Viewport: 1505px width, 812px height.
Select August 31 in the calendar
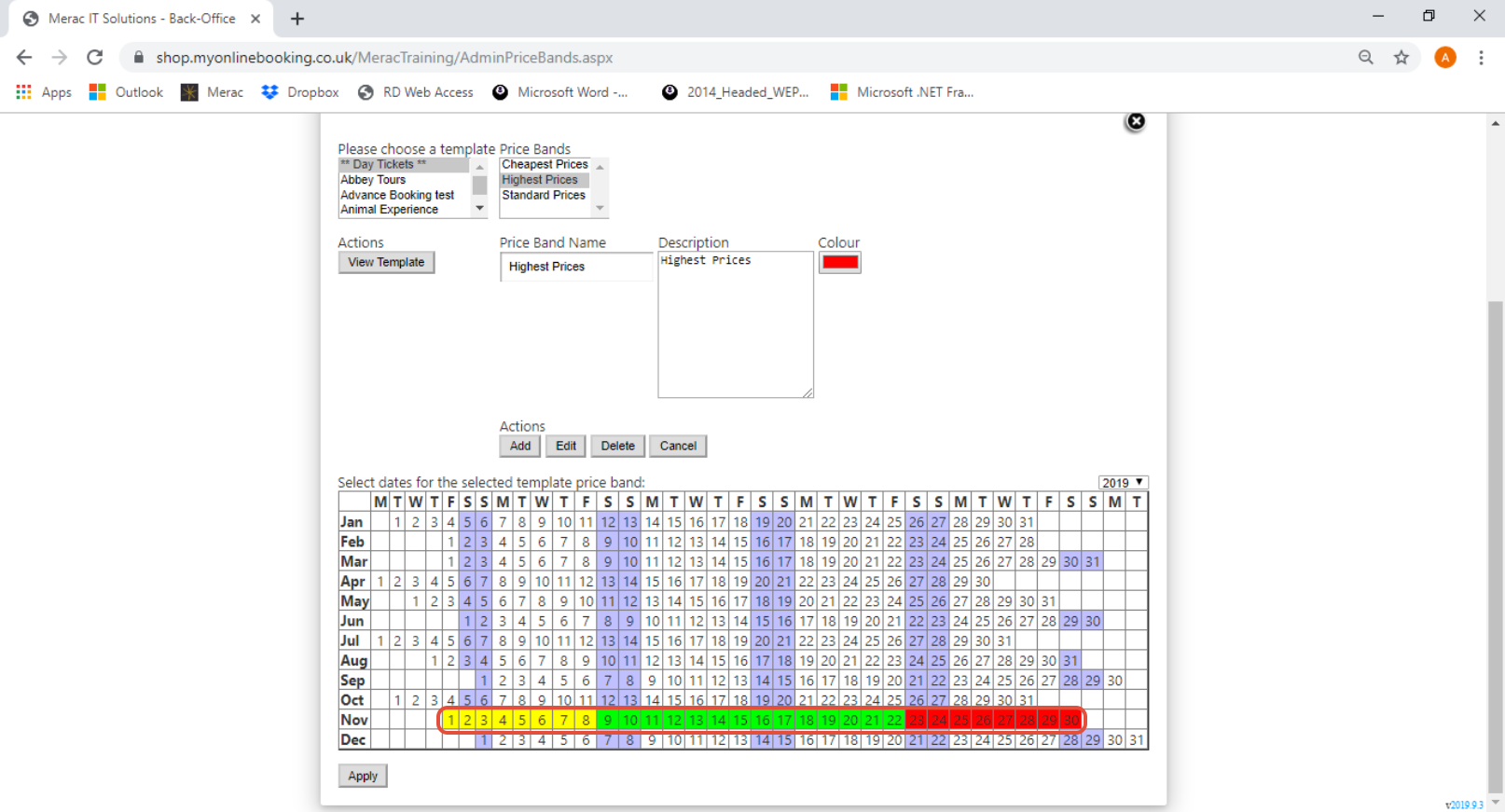point(1070,661)
